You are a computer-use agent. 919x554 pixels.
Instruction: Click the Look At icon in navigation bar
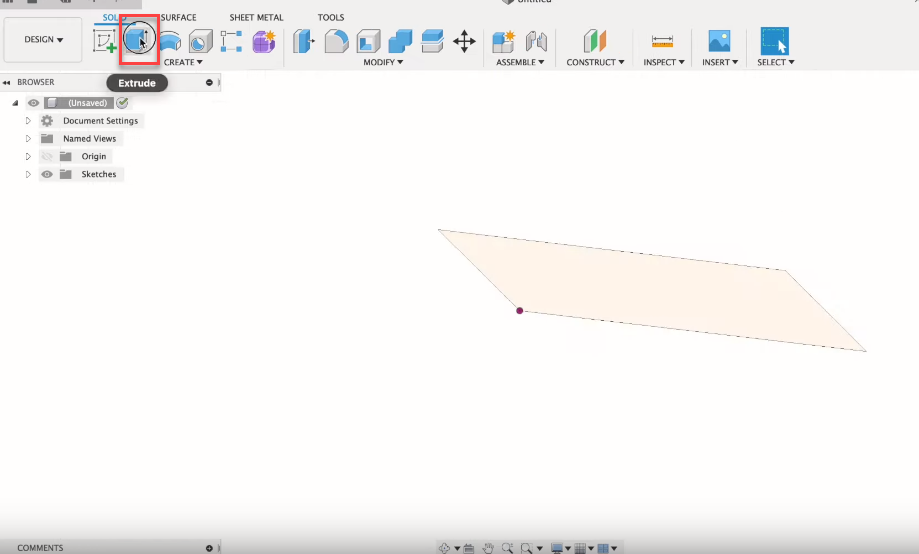click(469, 548)
